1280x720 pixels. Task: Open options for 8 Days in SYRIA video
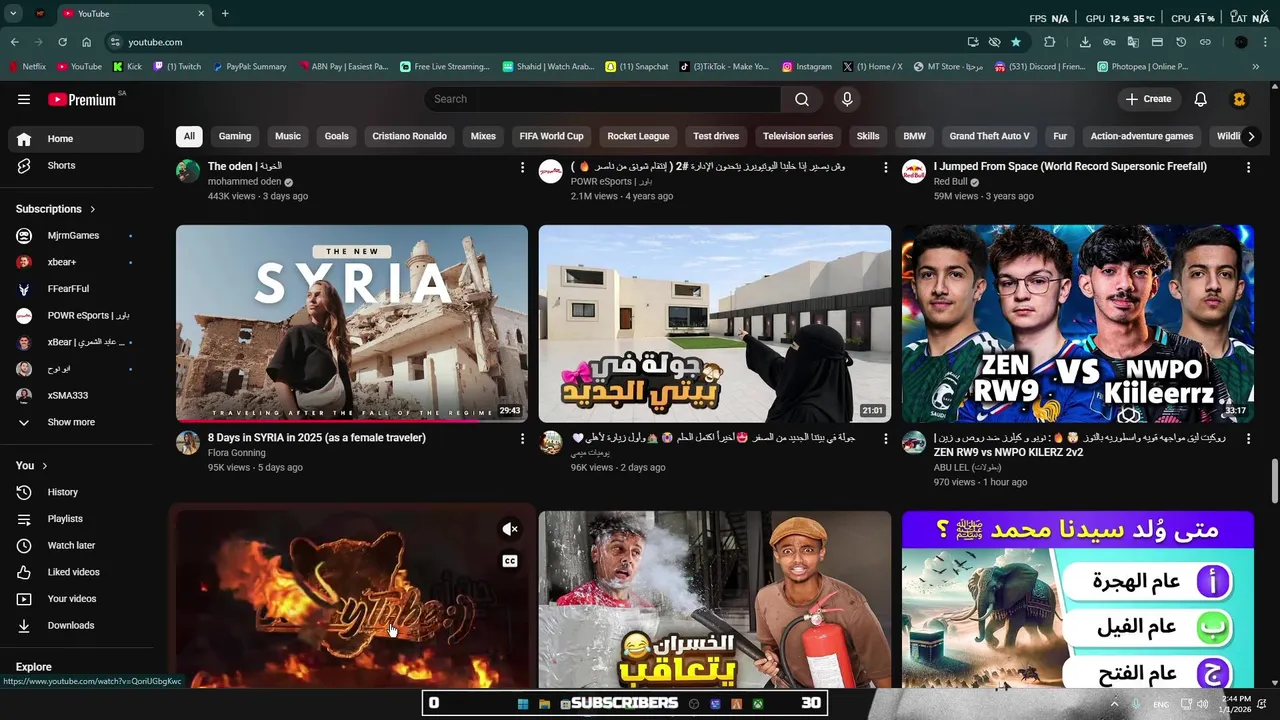point(522,438)
